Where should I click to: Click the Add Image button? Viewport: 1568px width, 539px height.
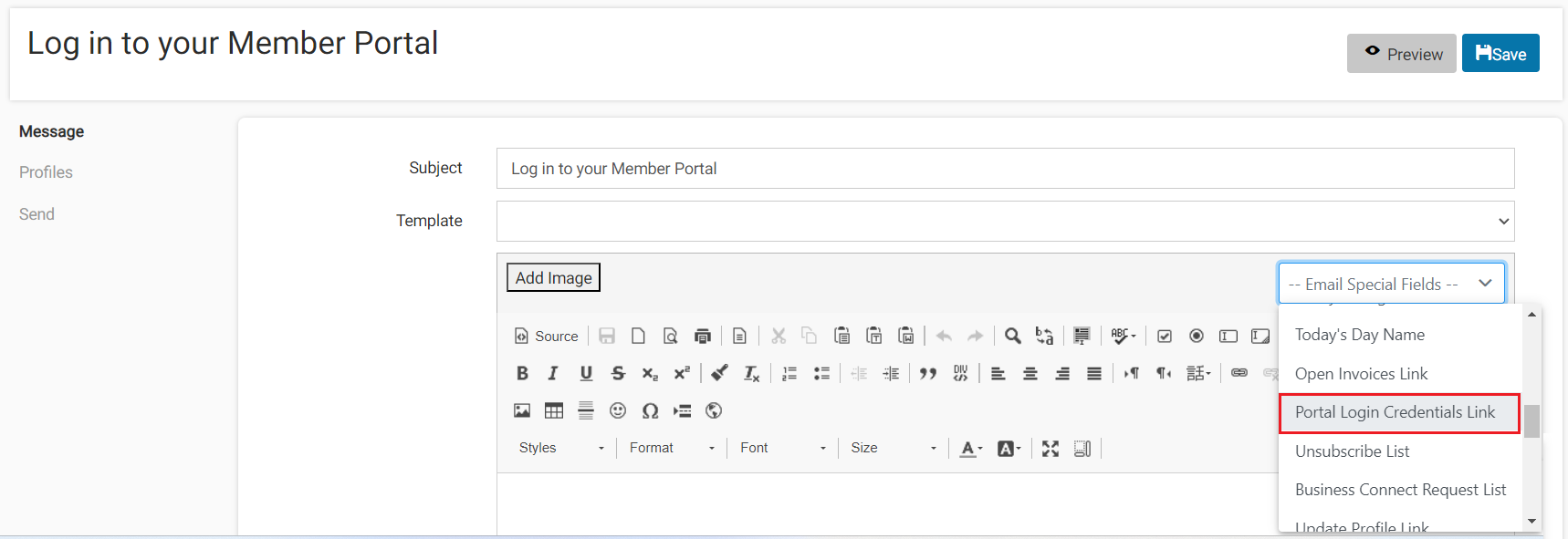coord(553,277)
